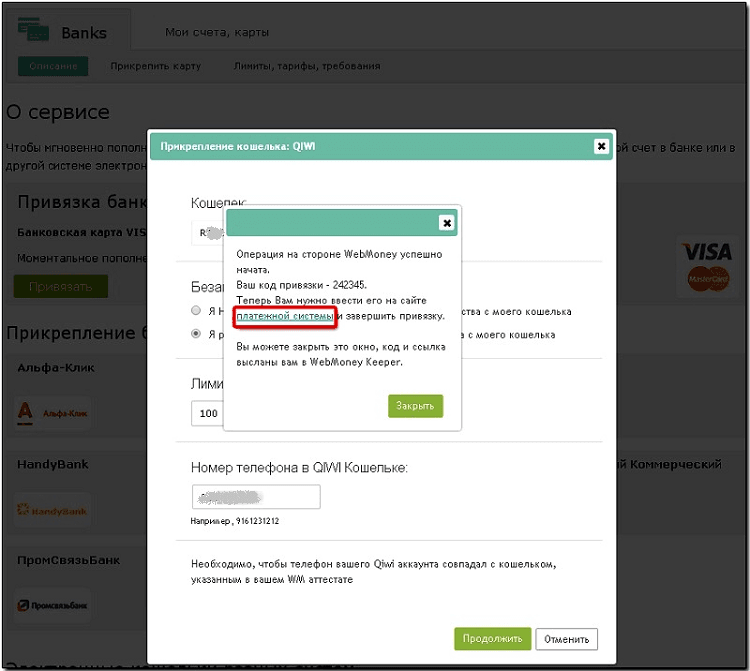Click the green 'Закрыть' button
This screenshot has height=671, width=750.
click(415, 406)
